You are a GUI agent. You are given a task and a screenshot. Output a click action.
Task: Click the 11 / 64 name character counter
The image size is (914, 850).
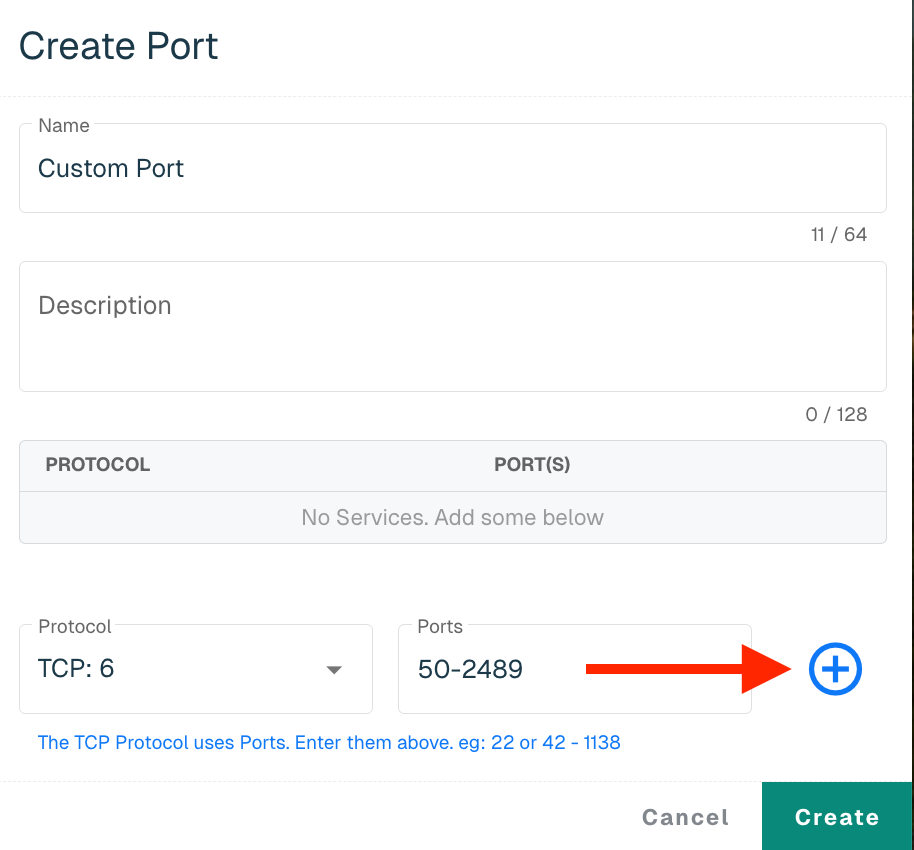(838, 234)
